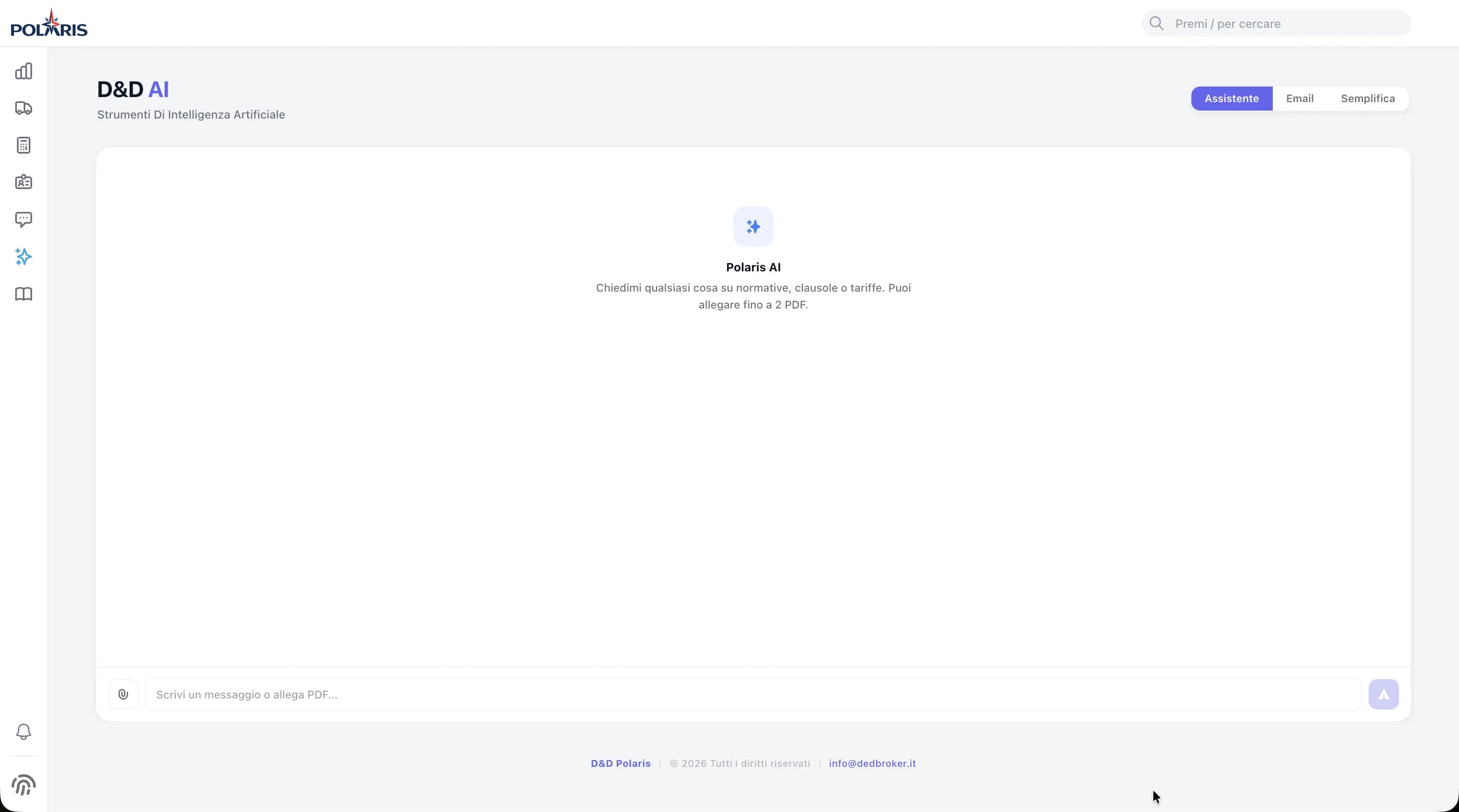Open the bar chart dashboard icon
Image resolution: width=1459 pixels, height=812 pixels.
(23, 71)
